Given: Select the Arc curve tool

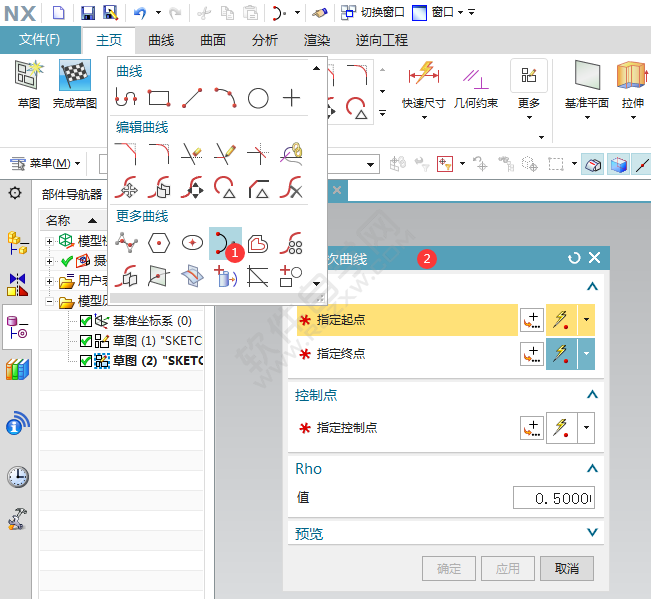Looking at the screenshot, I should pos(225,98).
